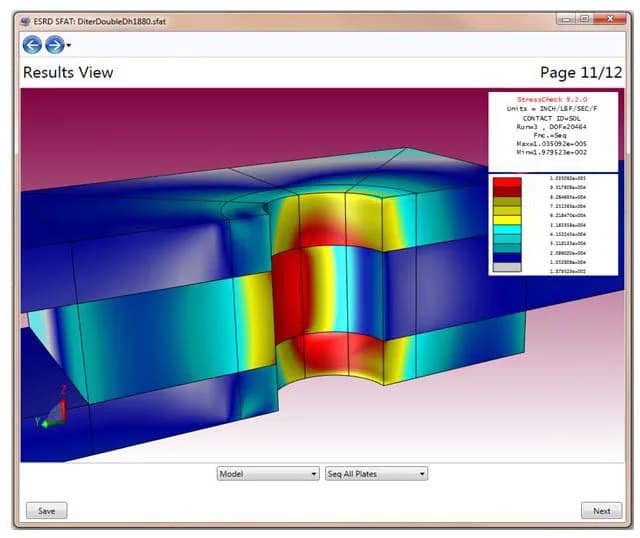640x538 pixels.
Task: Minimize the ESRD SFAT window
Action: point(563,18)
